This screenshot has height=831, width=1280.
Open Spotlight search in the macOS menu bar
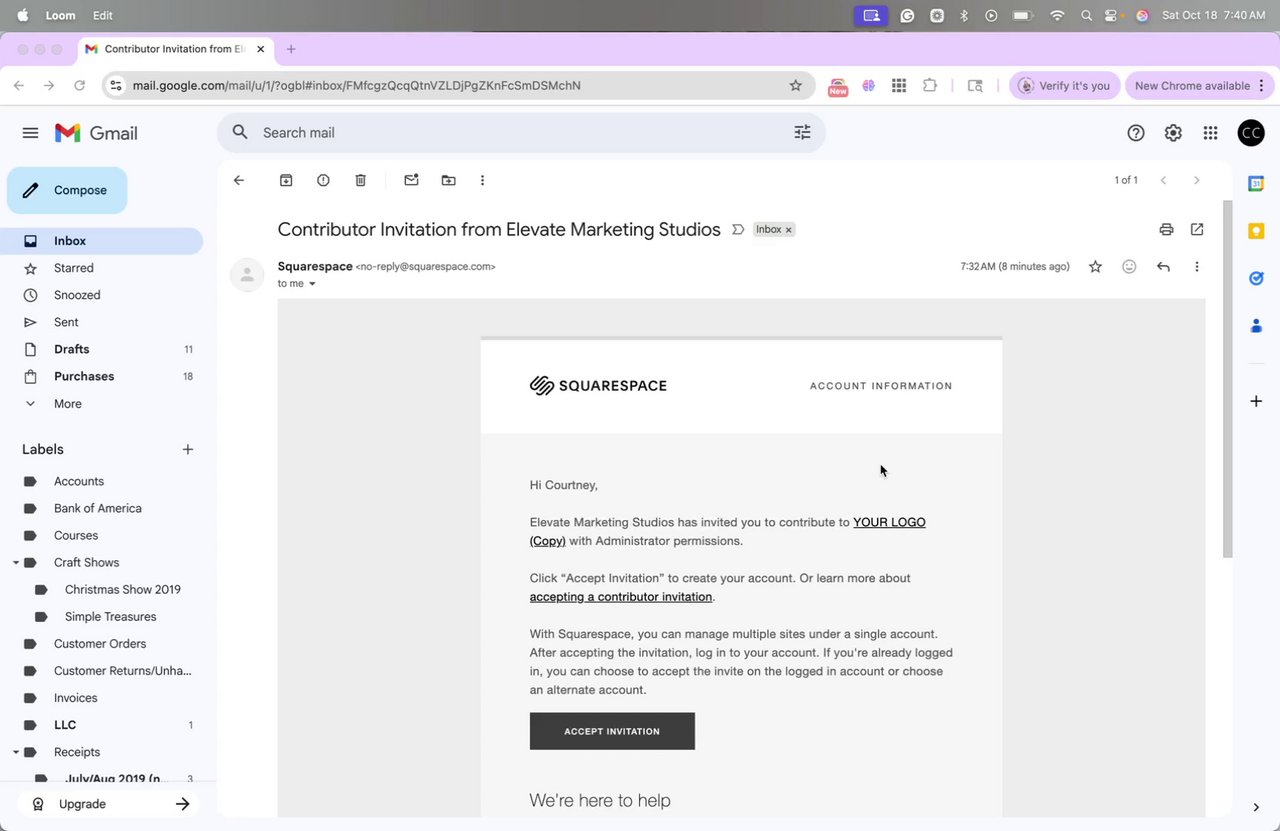1086,15
